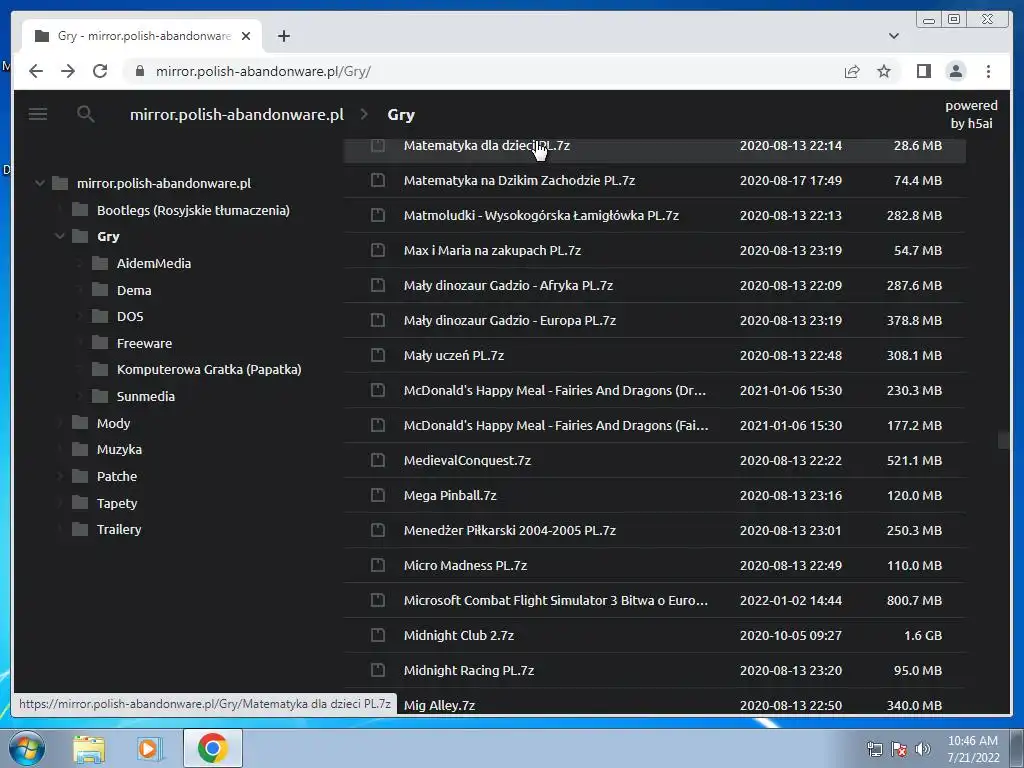Download Mig Alley.7z
This screenshot has height=768, width=1024.
[x=439, y=705]
